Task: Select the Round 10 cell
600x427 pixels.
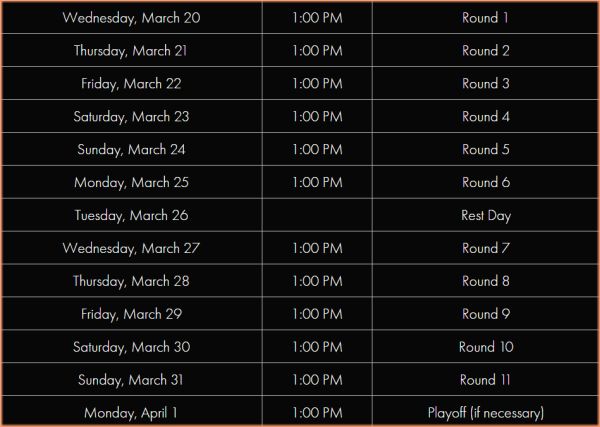Action: [485, 347]
